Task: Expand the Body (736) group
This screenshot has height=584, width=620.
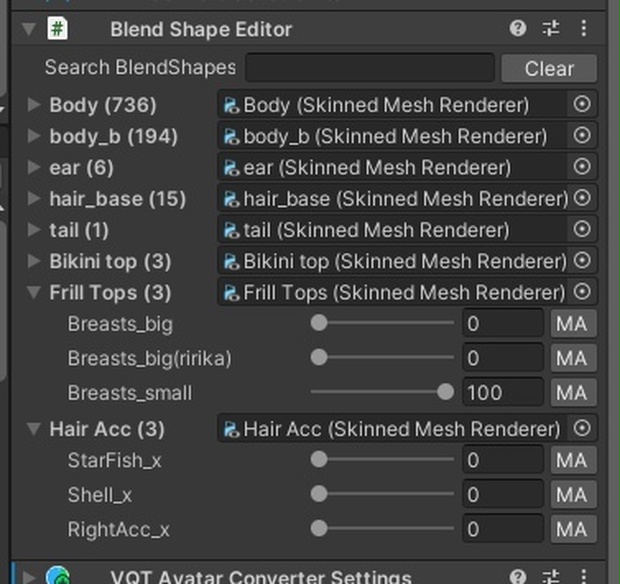Action: [x=35, y=105]
